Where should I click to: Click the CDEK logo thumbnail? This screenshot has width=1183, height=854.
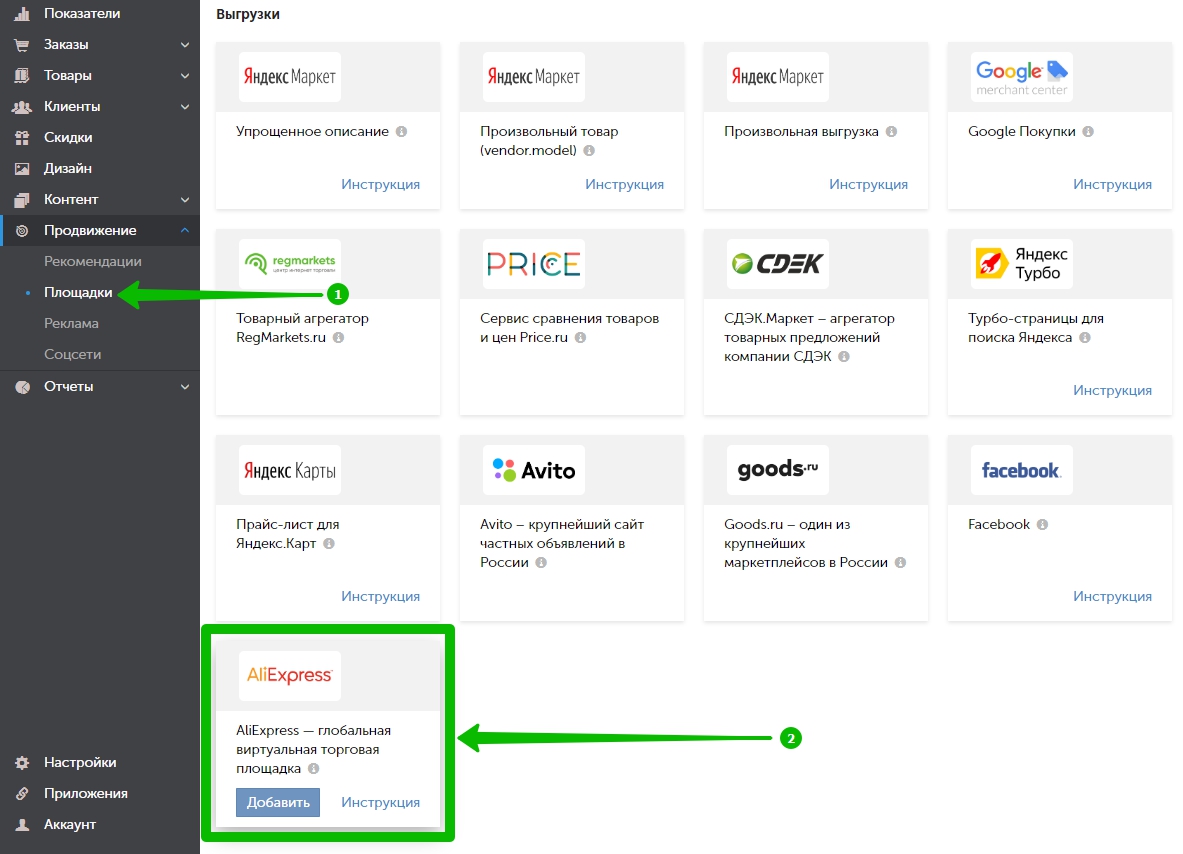point(778,264)
